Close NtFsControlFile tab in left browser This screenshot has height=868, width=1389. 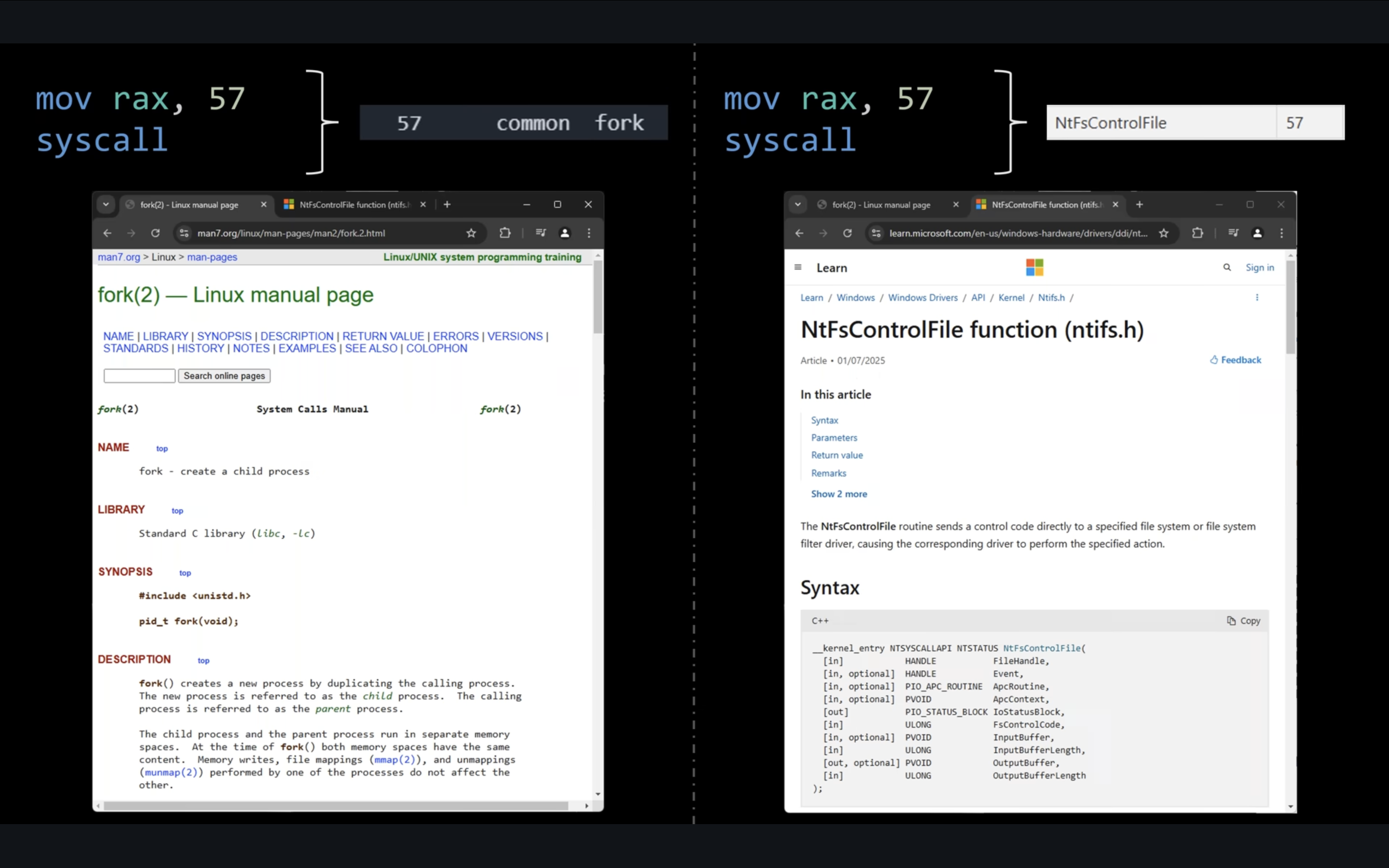pyautogui.click(x=423, y=204)
